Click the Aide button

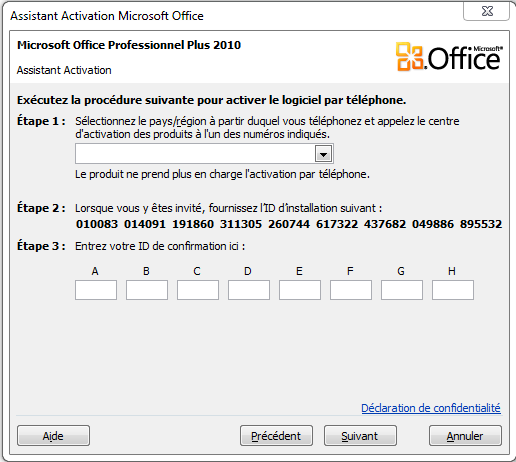53,436
